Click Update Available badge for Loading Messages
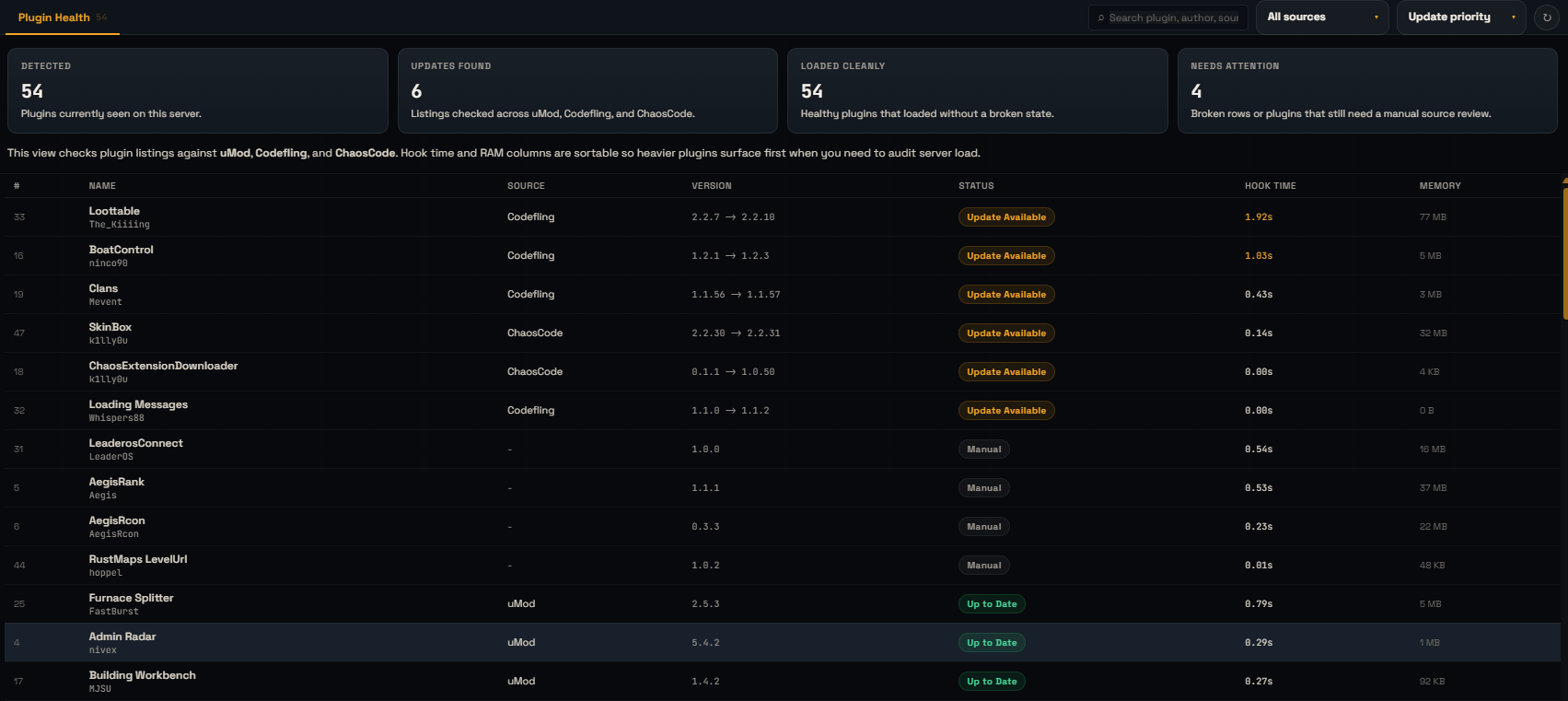Screen dimensions: 1568x701 (1006, 411)
